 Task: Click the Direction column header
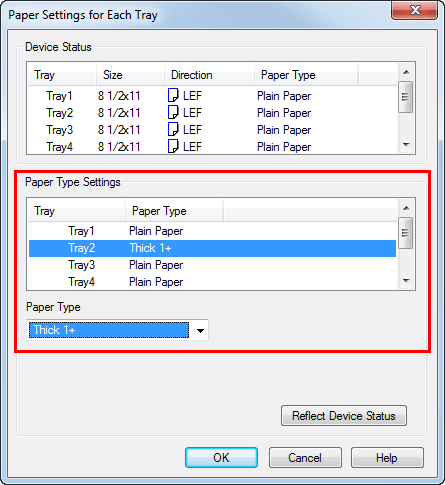click(209, 75)
